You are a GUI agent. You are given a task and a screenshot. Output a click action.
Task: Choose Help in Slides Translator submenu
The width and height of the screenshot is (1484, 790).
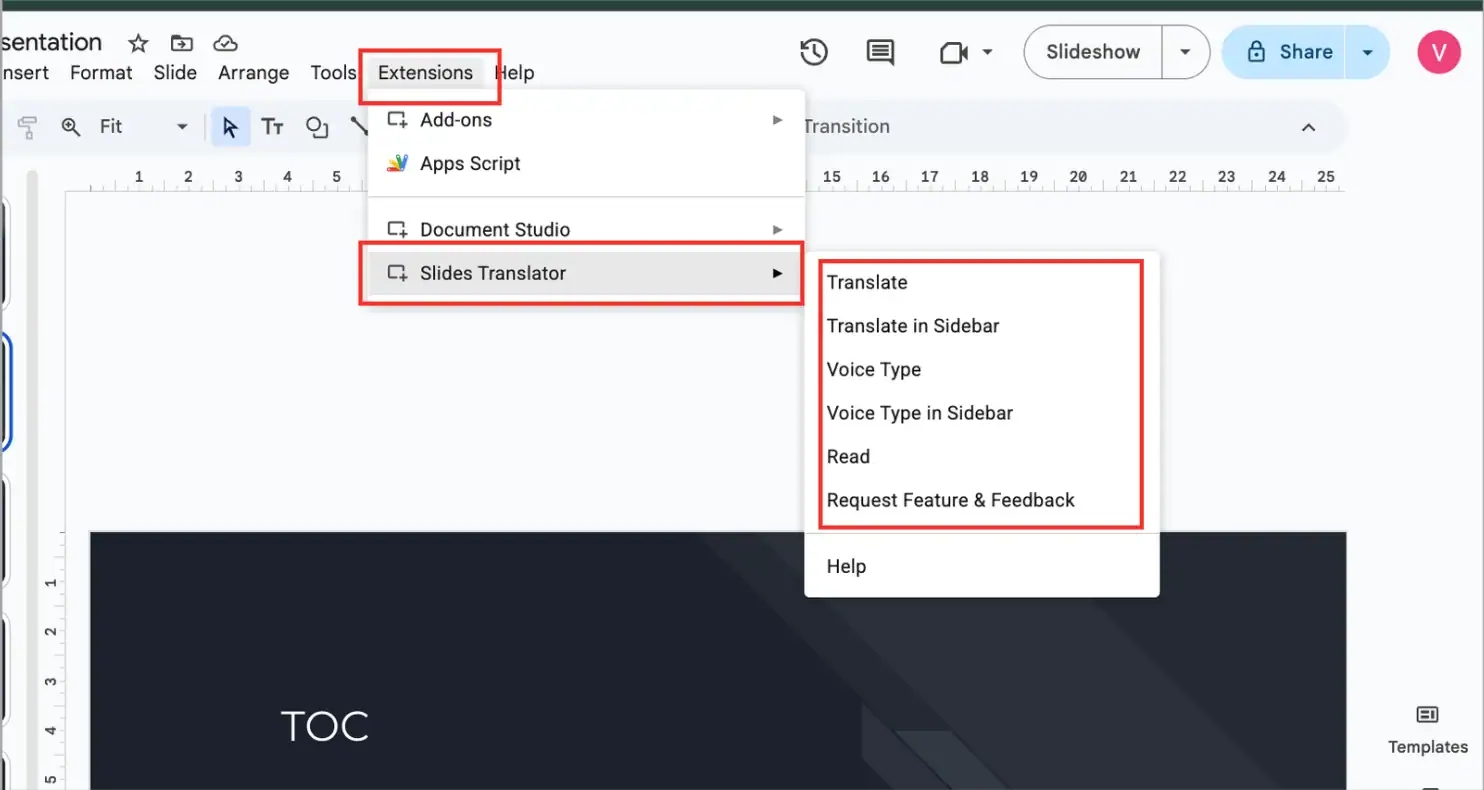click(x=982, y=566)
